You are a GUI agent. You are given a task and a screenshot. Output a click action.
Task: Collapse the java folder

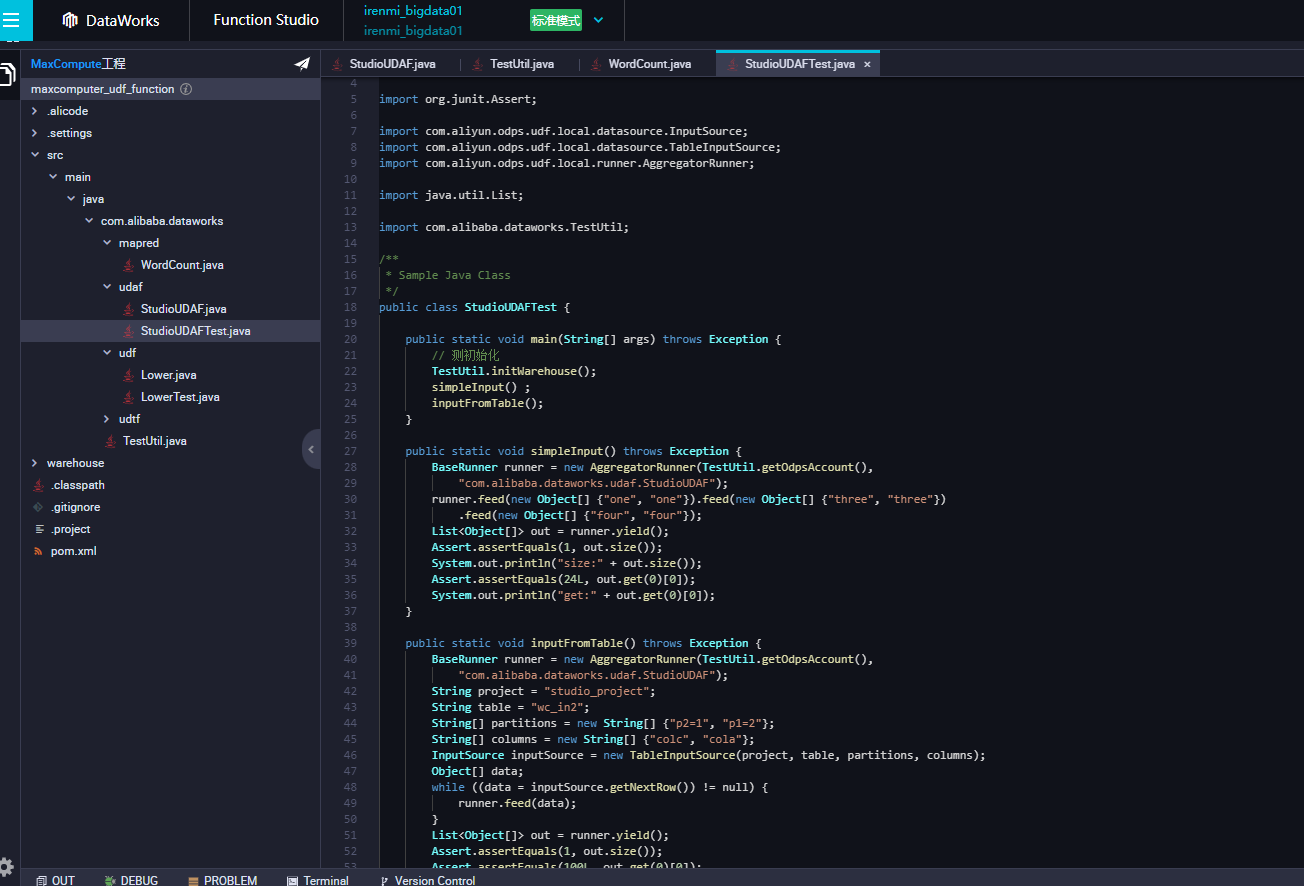click(x=71, y=199)
